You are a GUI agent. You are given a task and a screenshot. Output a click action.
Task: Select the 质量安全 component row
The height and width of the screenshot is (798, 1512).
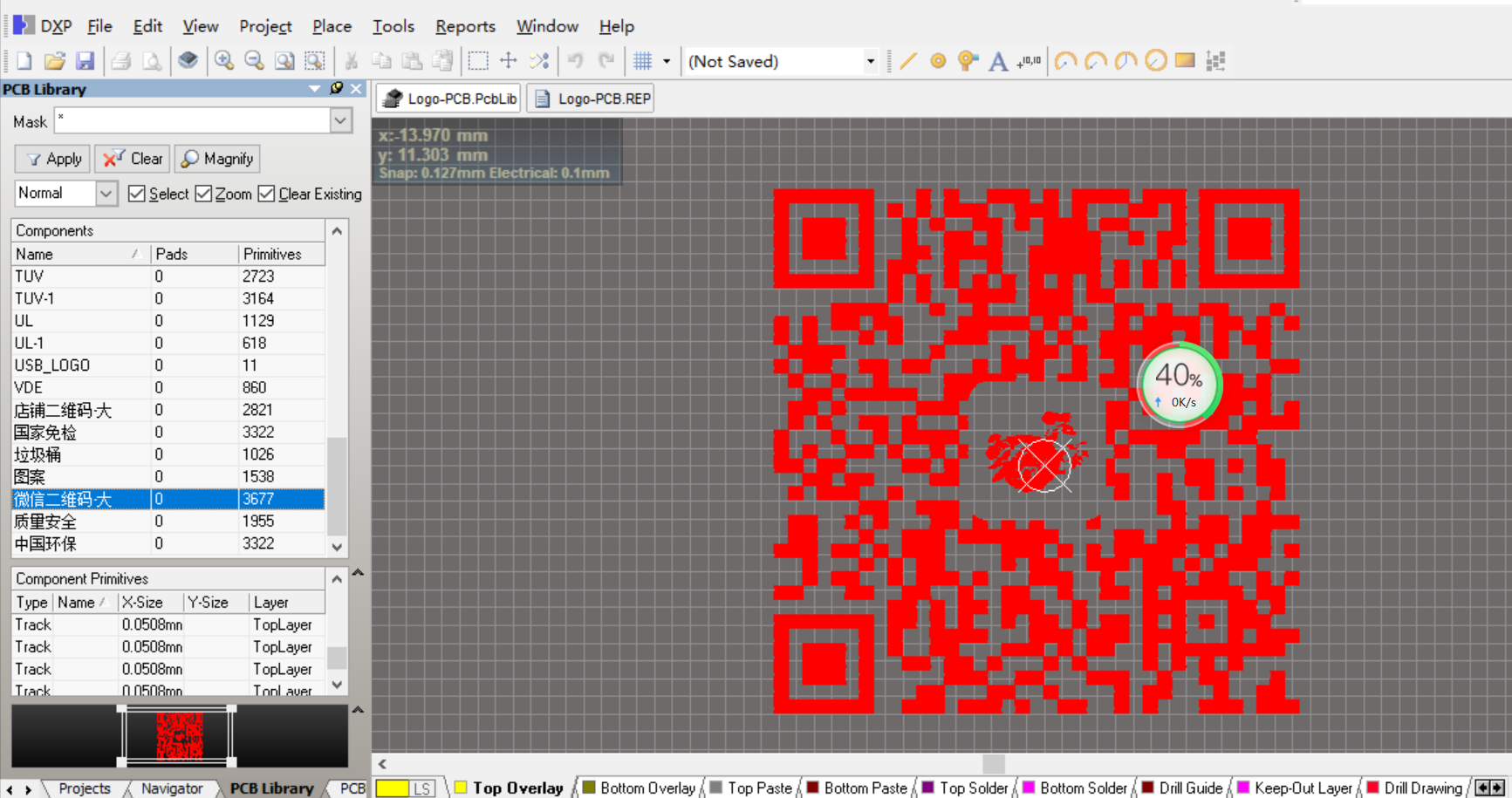tap(168, 522)
